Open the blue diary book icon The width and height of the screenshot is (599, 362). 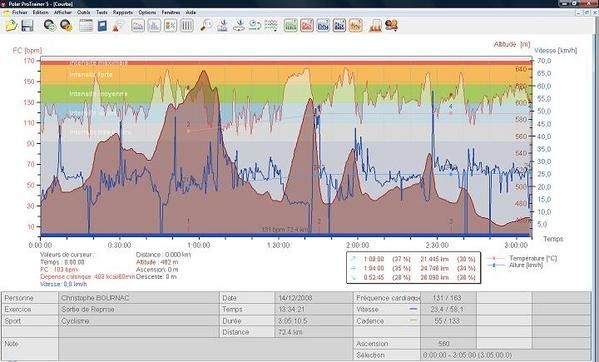click(x=102, y=26)
